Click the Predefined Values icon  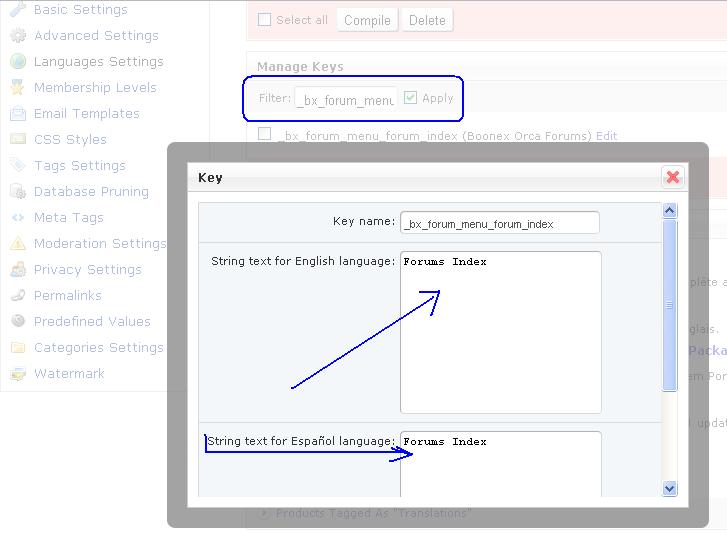[18, 321]
